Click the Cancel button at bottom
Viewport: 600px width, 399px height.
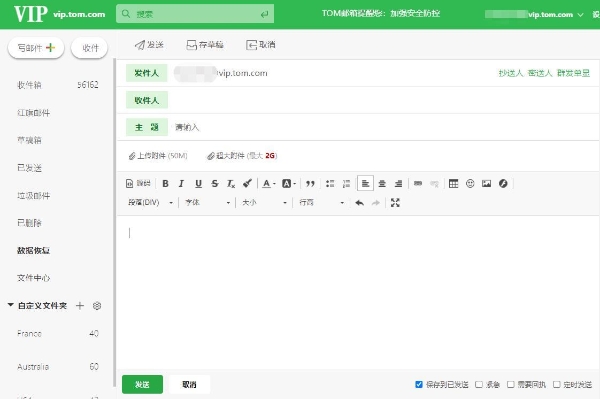point(189,384)
